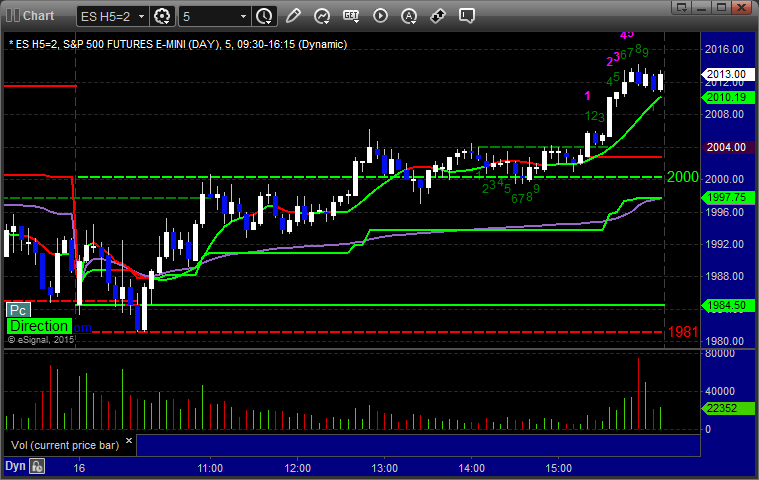Open the window options dropdown button
Screen dimensions: 759x480
click(x=682, y=7)
